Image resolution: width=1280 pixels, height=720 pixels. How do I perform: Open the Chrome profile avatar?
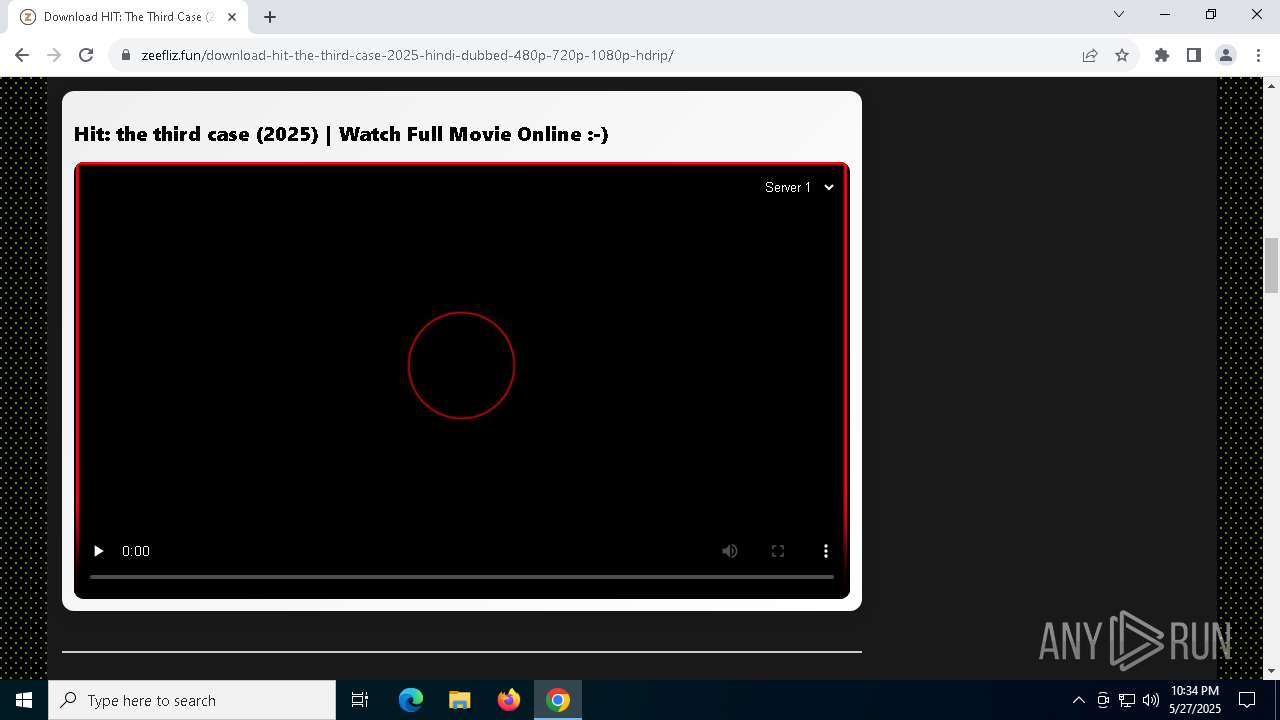pos(1226,55)
